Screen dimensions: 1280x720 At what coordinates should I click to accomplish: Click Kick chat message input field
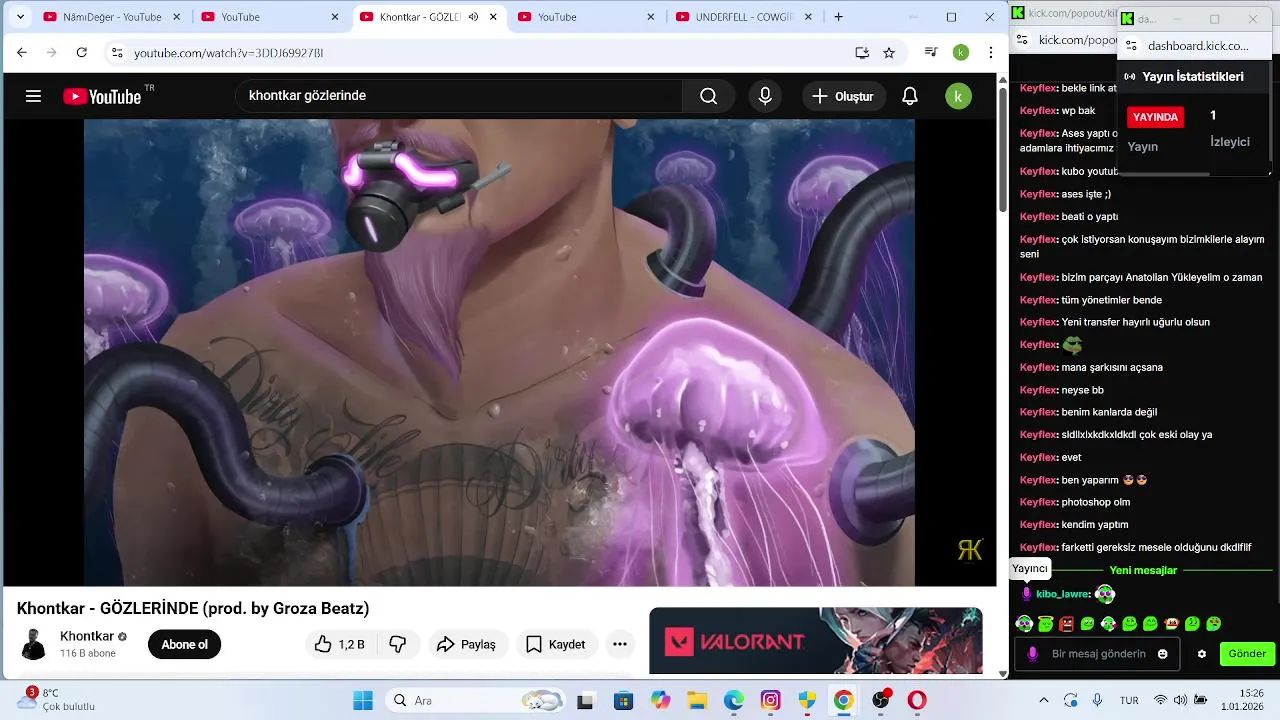tap(1097, 654)
